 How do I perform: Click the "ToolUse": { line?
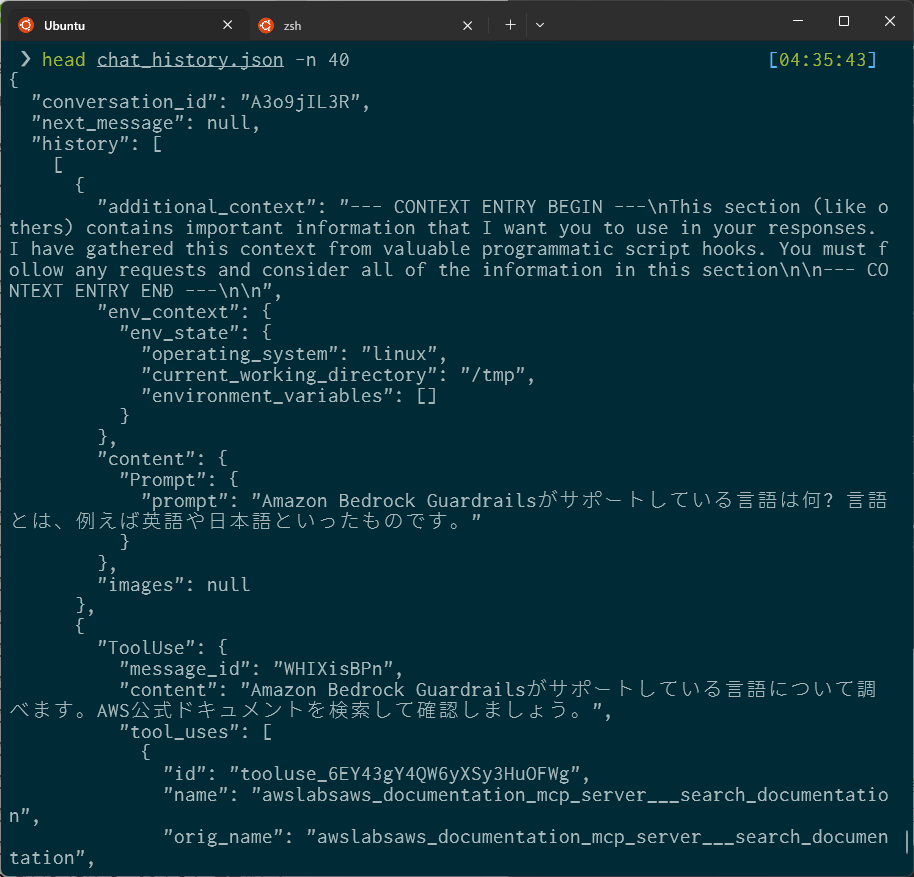[x=163, y=647]
